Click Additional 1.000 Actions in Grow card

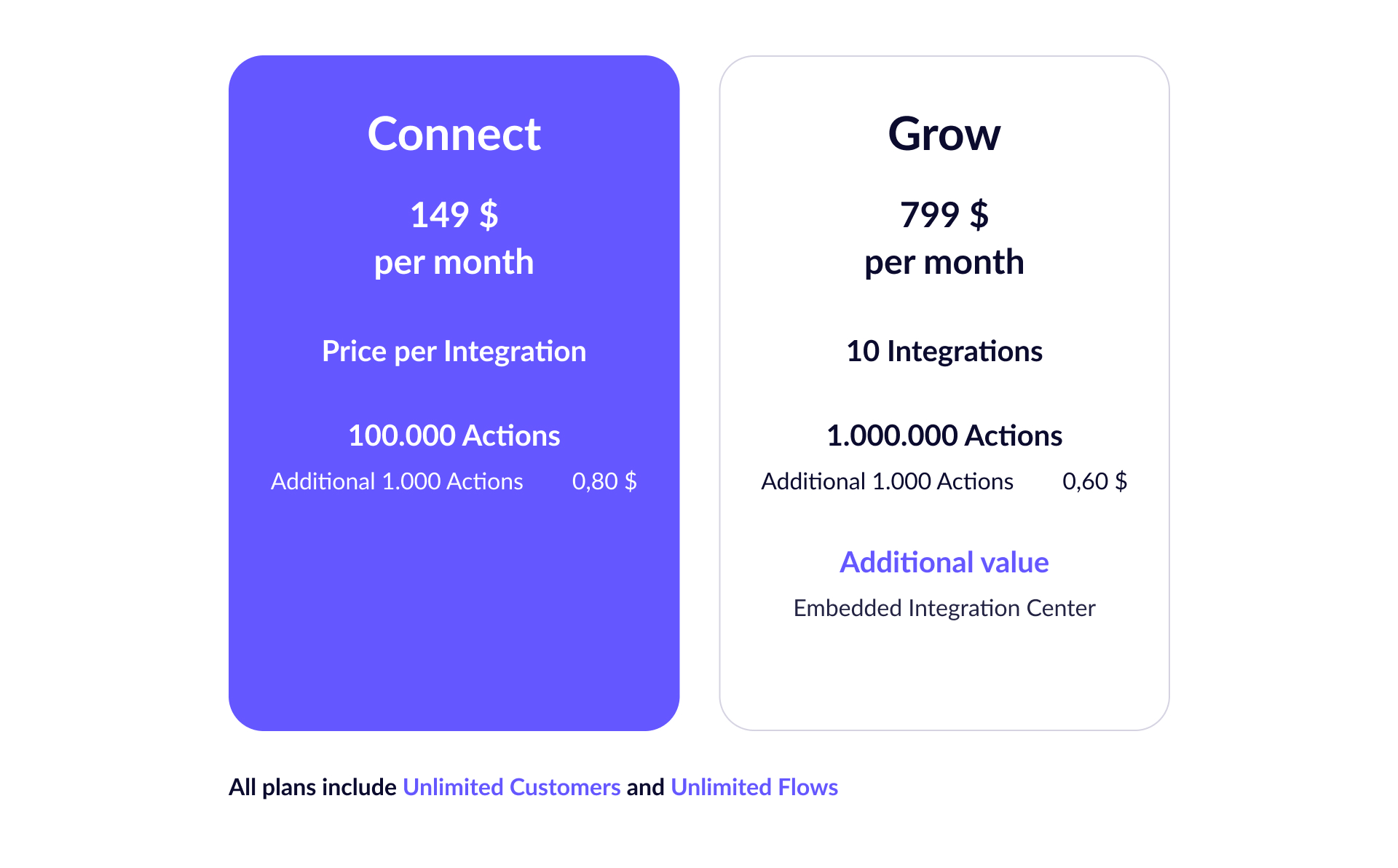tap(887, 481)
